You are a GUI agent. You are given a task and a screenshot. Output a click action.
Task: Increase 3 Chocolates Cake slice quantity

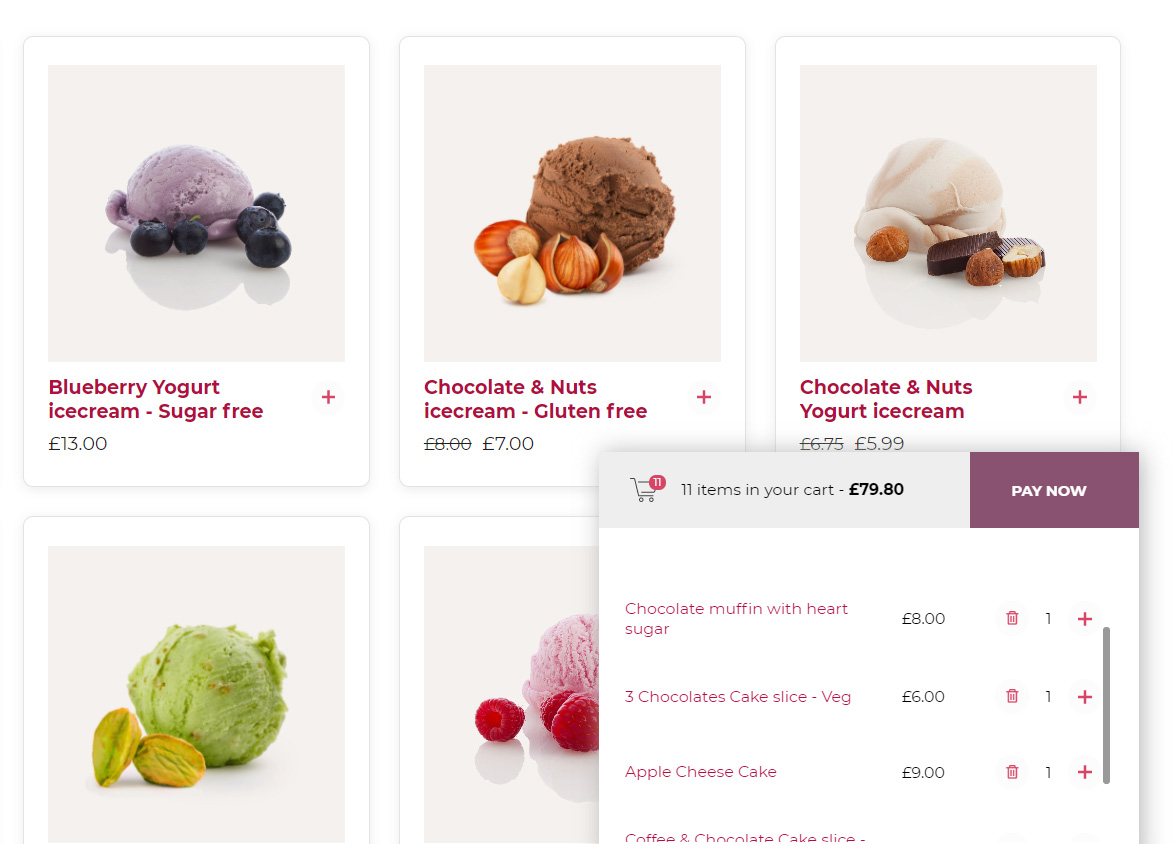pos(1084,697)
